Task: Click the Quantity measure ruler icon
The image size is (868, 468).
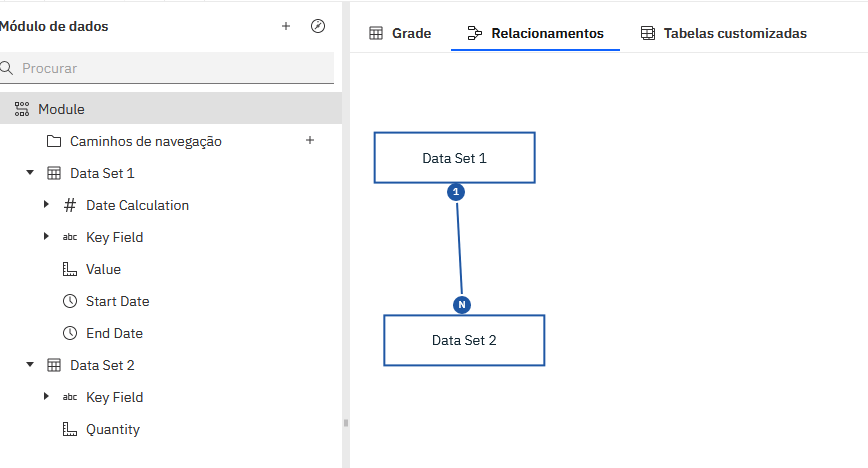Action: coord(70,429)
